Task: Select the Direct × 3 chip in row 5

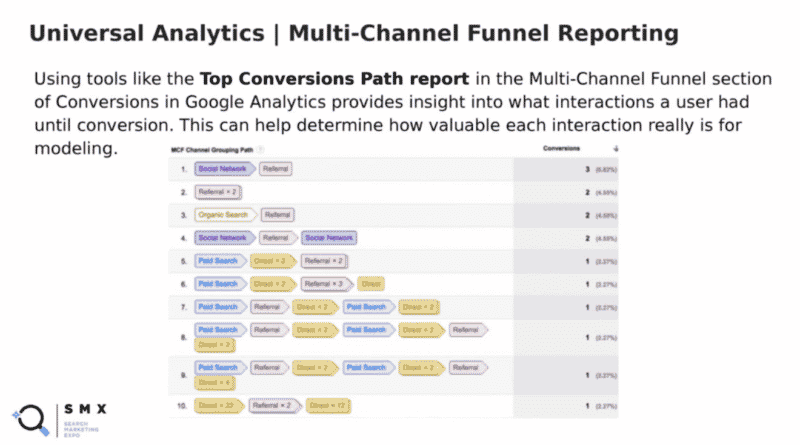Action: [272, 261]
